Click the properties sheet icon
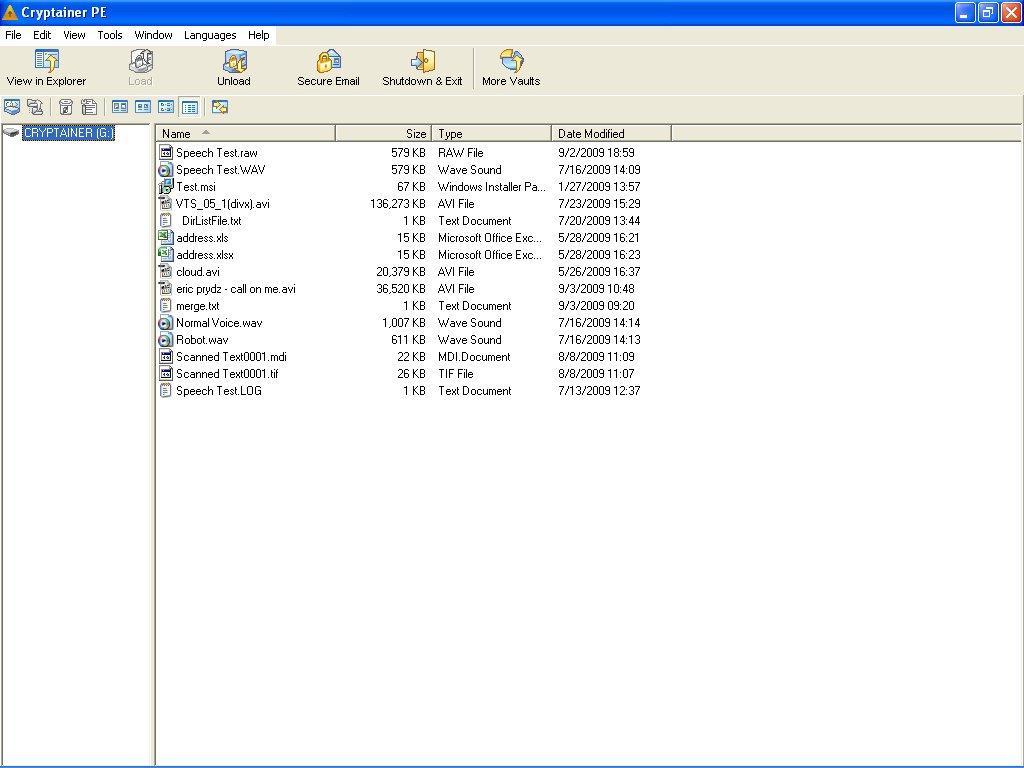Image resolution: width=1024 pixels, height=768 pixels. click(89, 107)
